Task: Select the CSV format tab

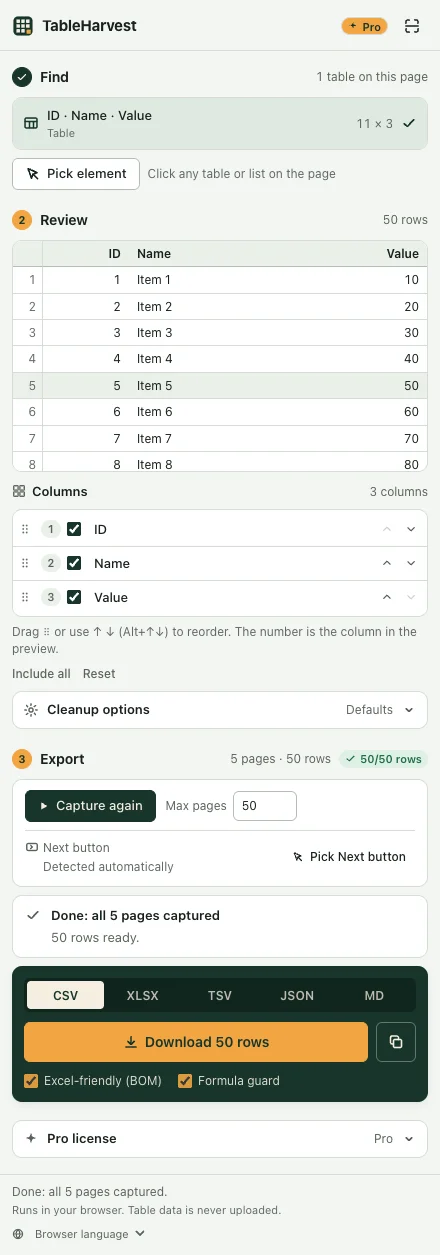Action: coord(65,996)
